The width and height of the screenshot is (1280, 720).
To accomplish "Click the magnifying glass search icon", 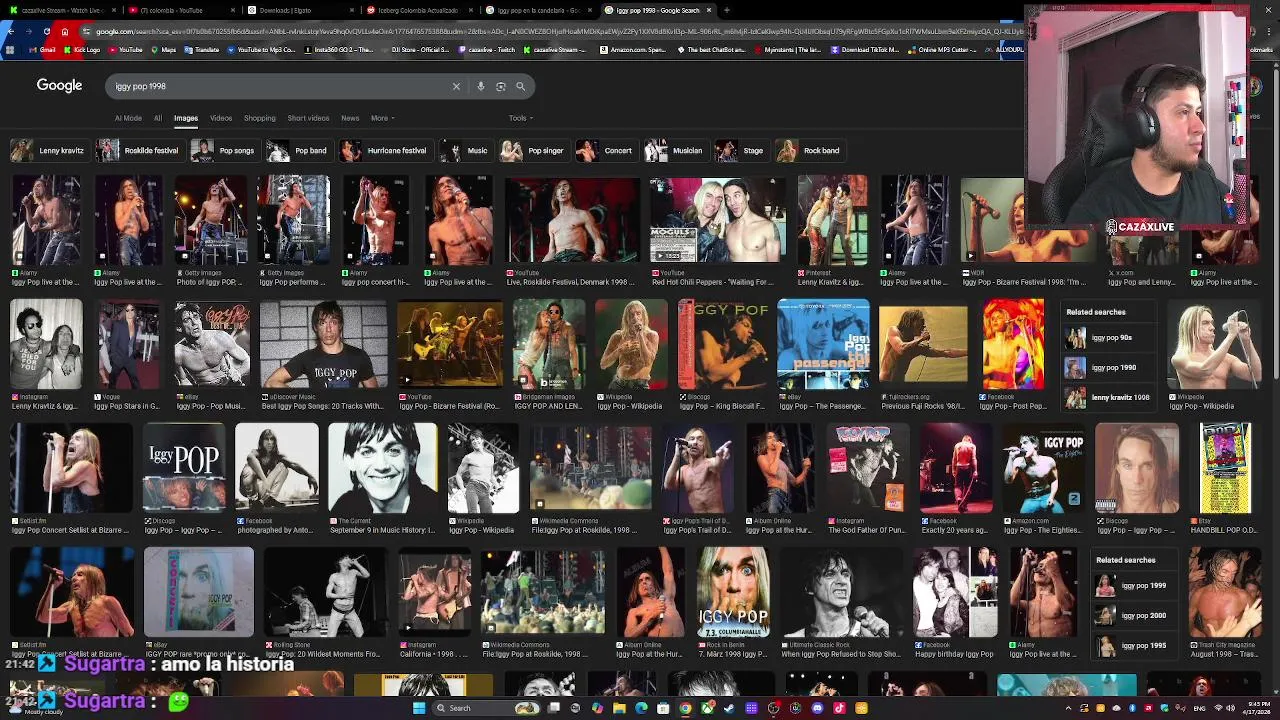I will [520, 86].
